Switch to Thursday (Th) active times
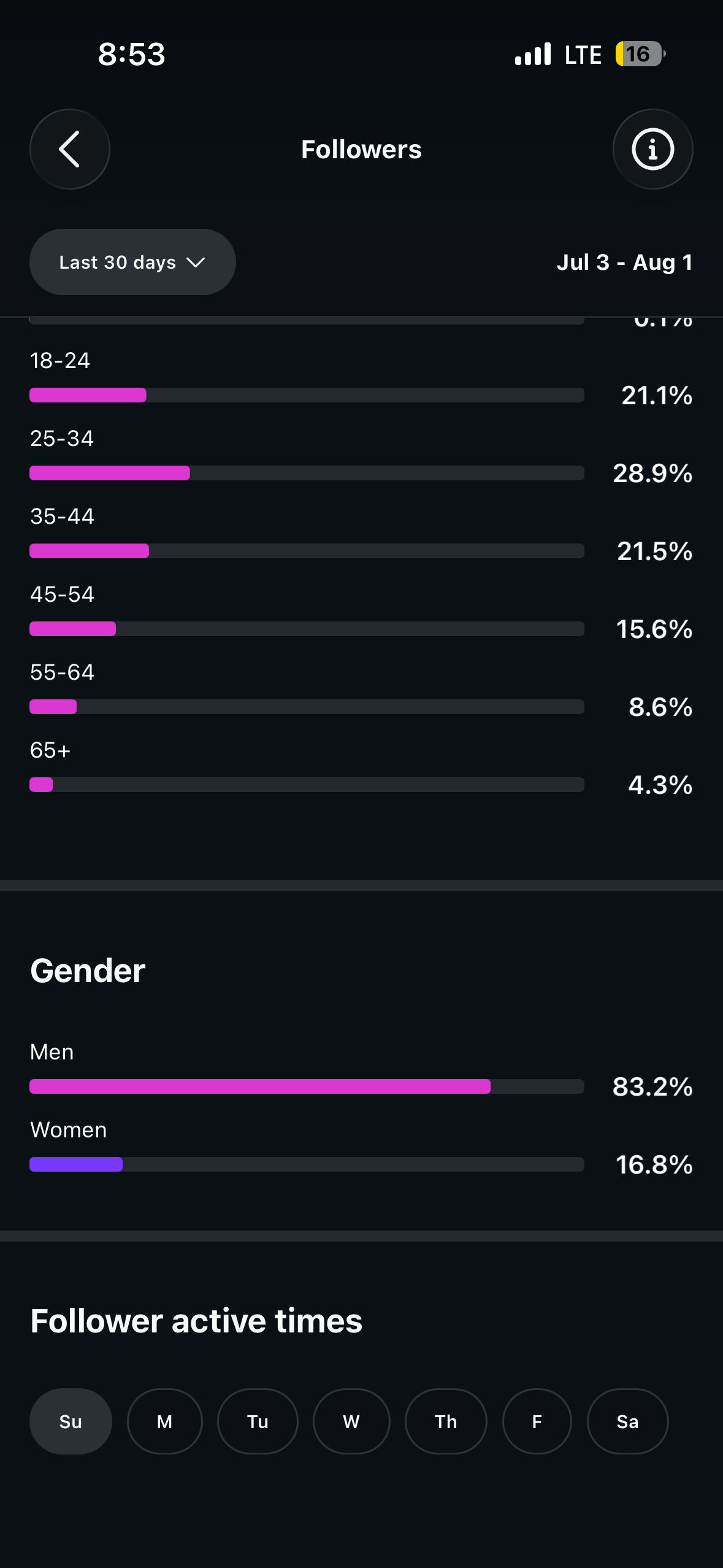 pos(446,1421)
